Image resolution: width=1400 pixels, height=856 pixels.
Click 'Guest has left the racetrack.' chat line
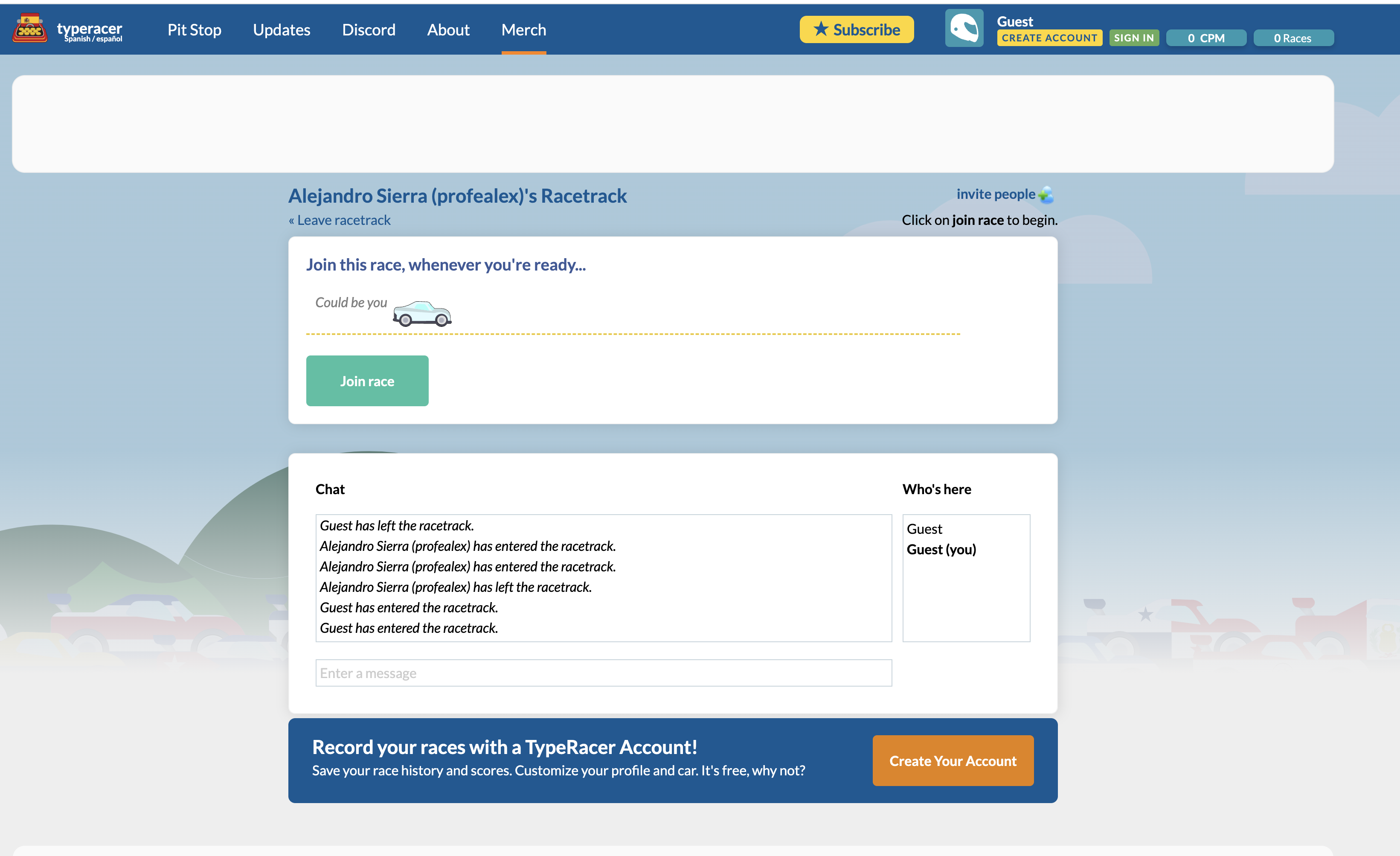click(x=397, y=526)
